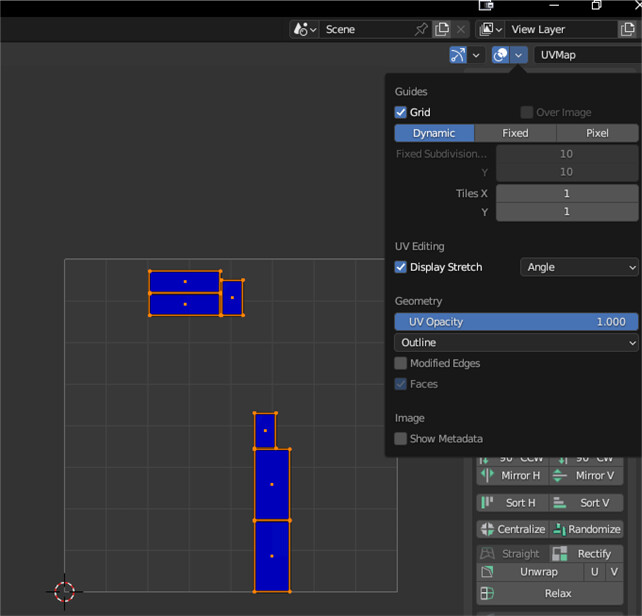642x616 pixels.
Task: Toggle the Over Image checkbox
Action: (x=527, y=112)
